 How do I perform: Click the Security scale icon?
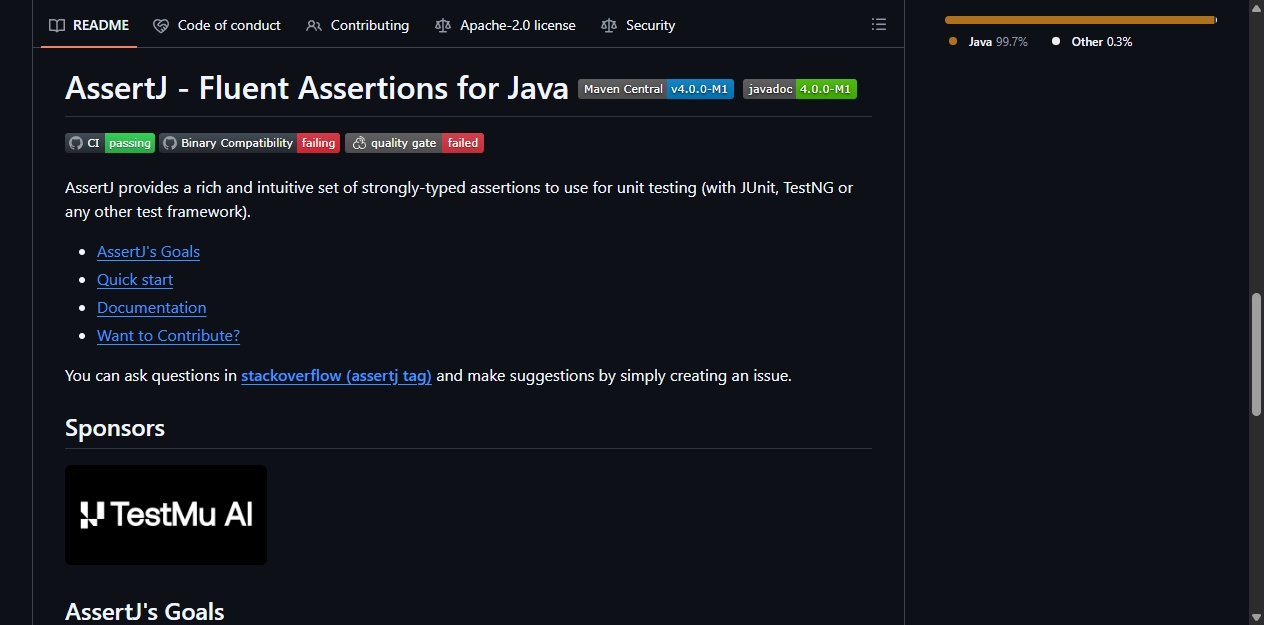pyautogui.click(x=609, y=25)
